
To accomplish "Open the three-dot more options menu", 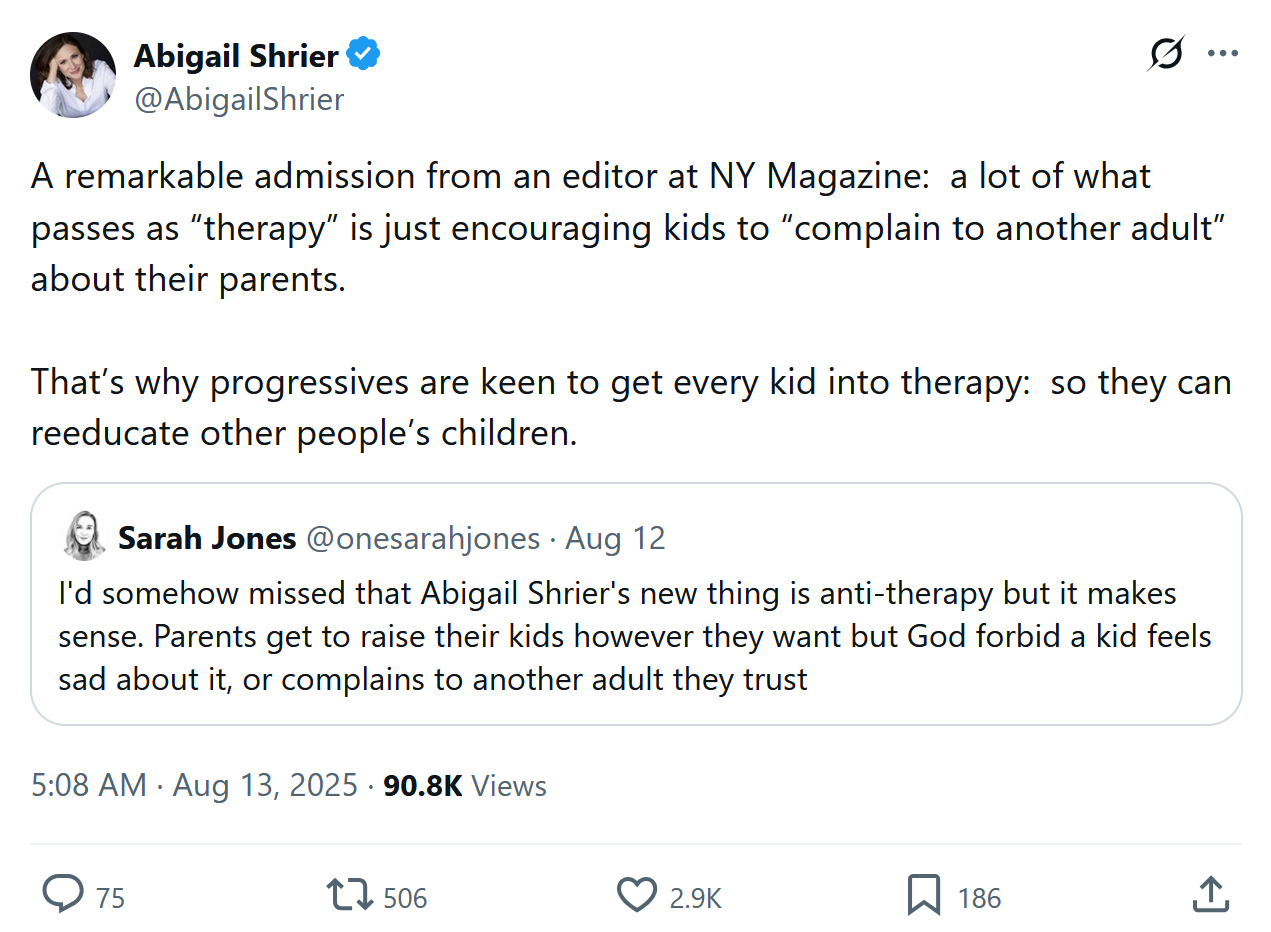I will pyautogui.click(x=1223, y=54).
